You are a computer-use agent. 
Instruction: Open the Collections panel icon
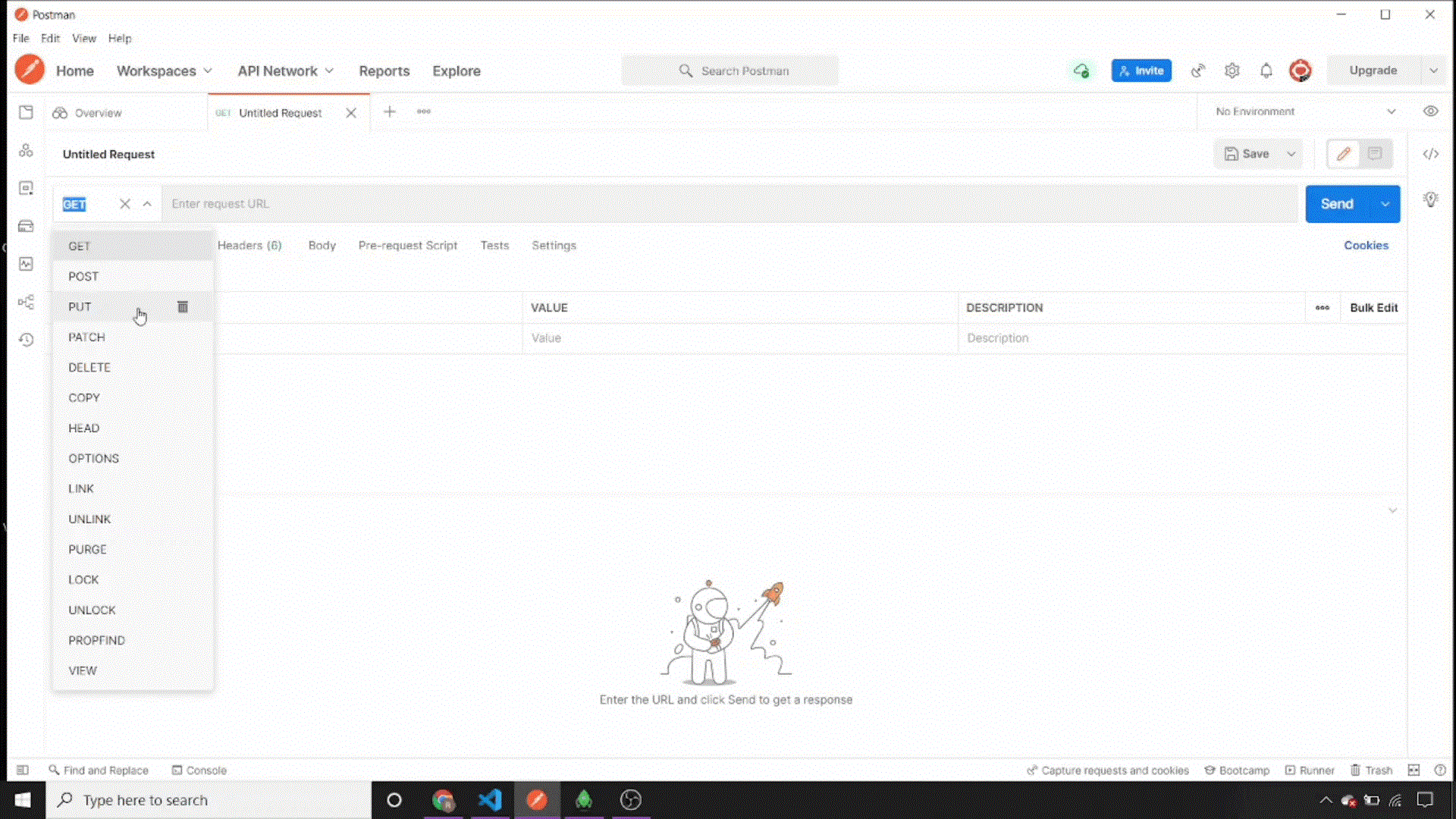pyautogui.click(x=27, y=113)
